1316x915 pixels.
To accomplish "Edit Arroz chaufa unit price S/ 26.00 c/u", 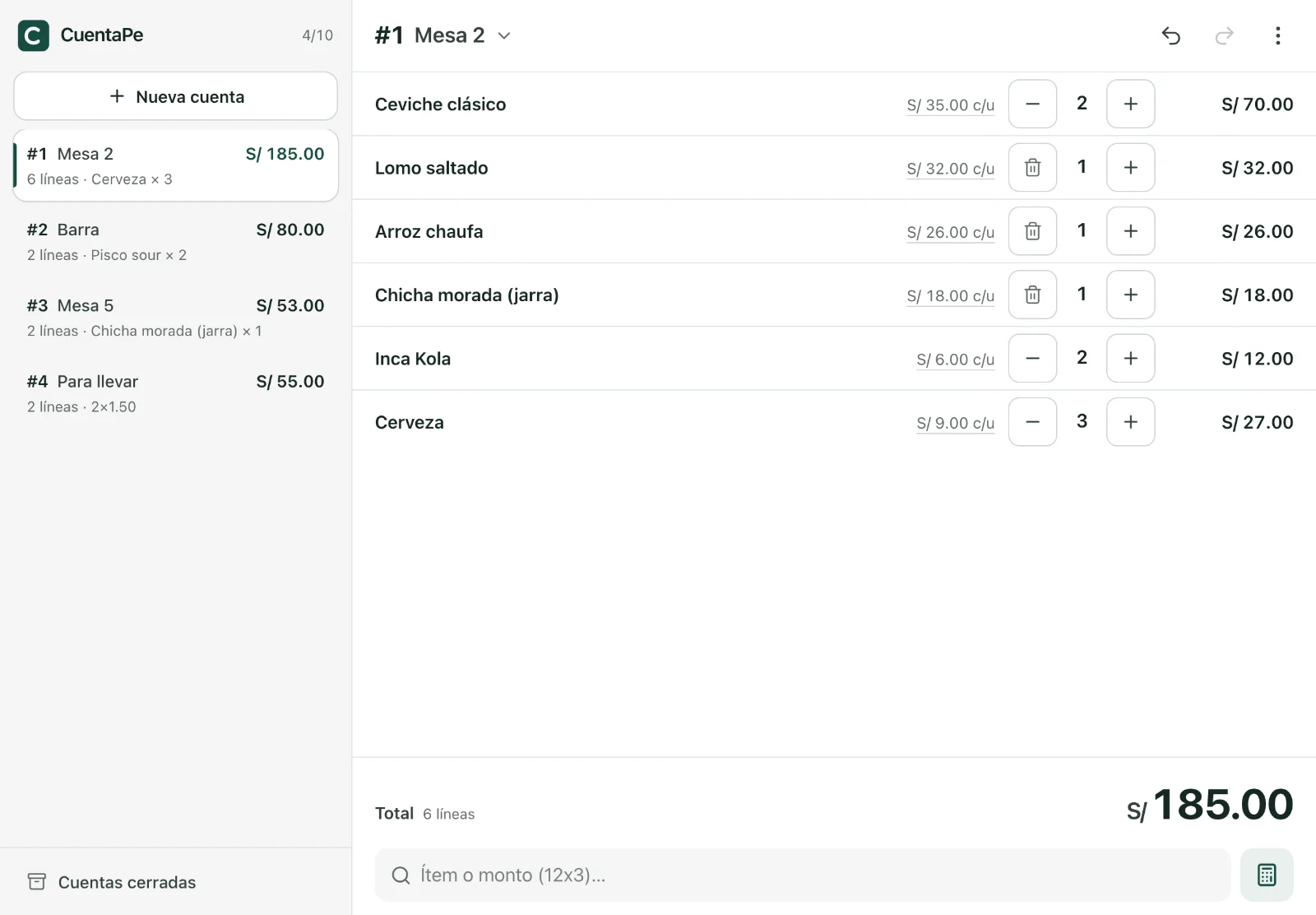I will [950, 232].
